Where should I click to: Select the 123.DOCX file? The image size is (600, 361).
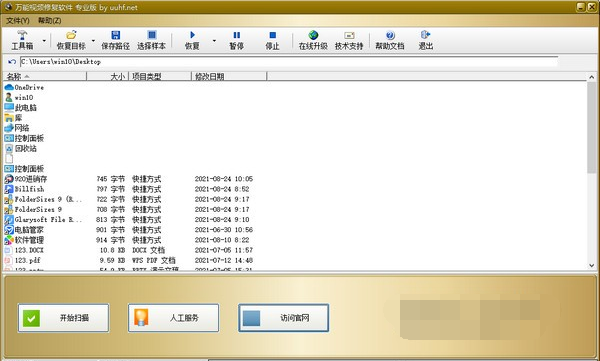pyautogui.click(x=24, y=250)
